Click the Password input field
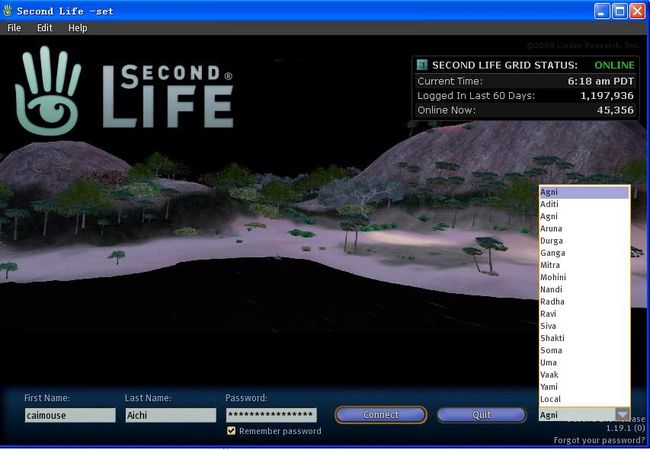This screenshot has width=650, height=450. click(271, 415)
